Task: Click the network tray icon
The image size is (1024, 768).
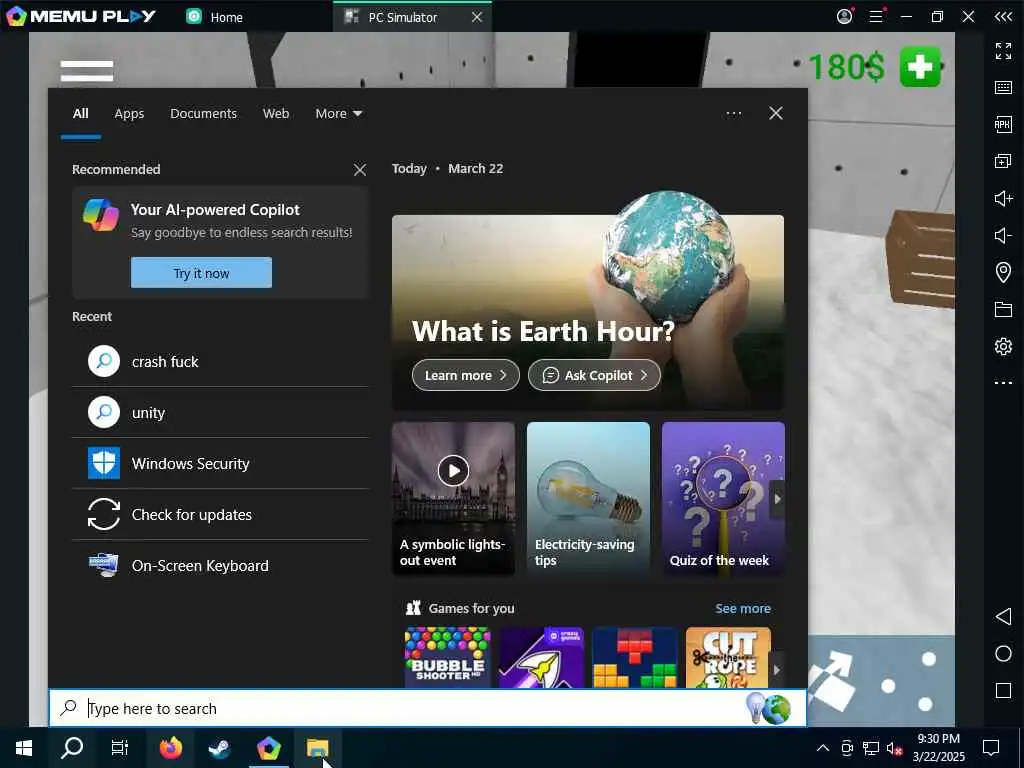Action: 871,748
